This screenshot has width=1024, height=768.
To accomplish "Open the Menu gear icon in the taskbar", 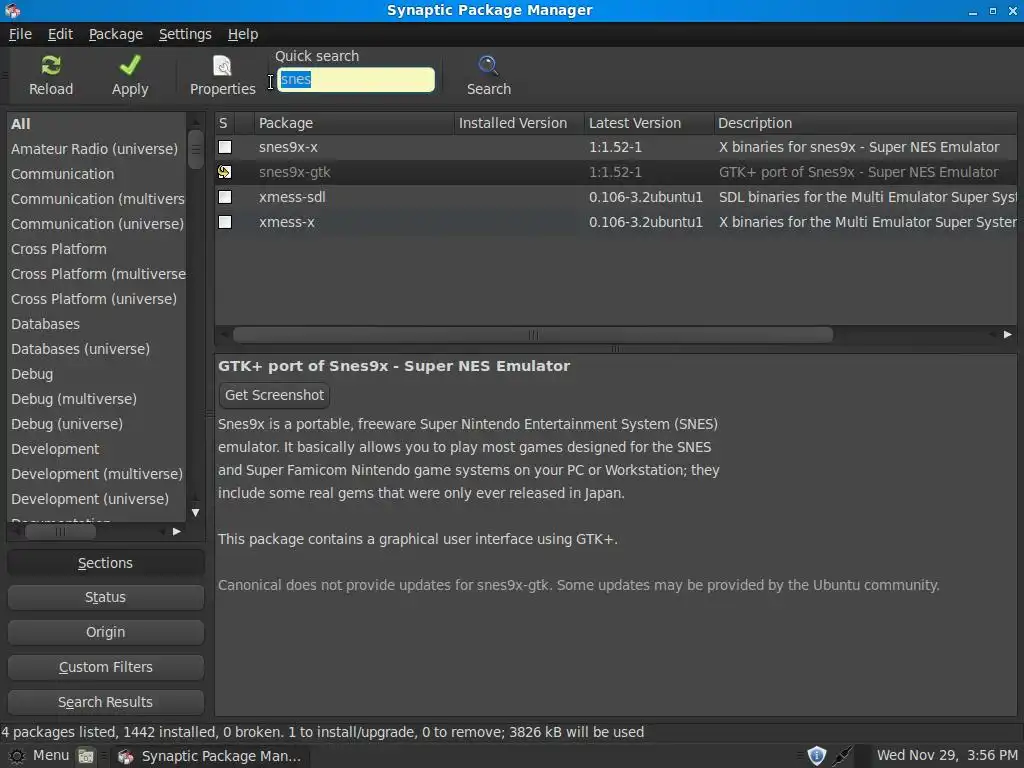I will click(x=16, y=756).
